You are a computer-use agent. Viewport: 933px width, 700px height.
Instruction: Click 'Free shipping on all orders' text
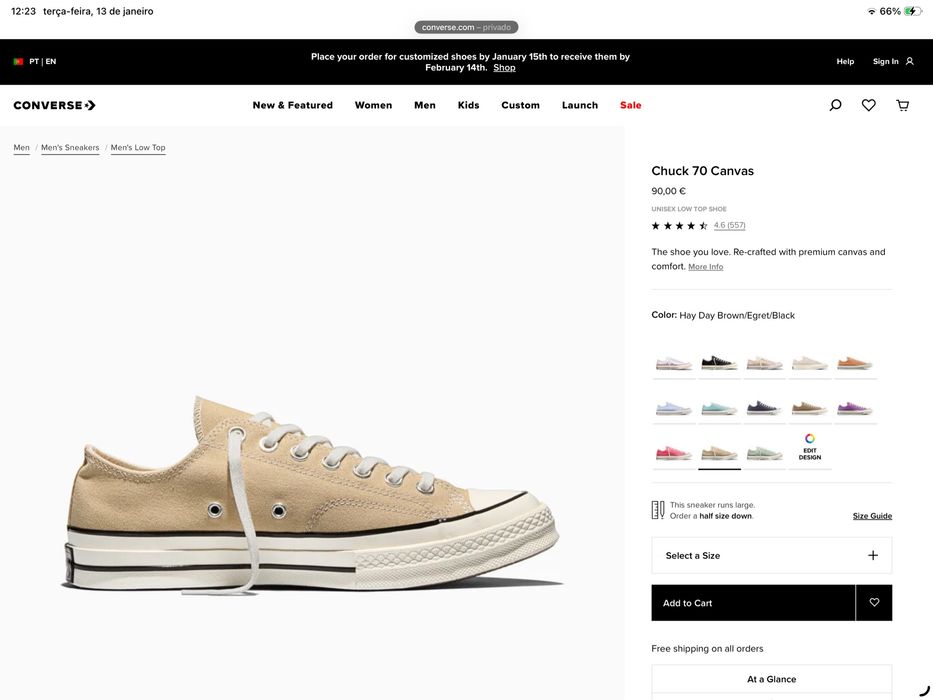(707, 649)
